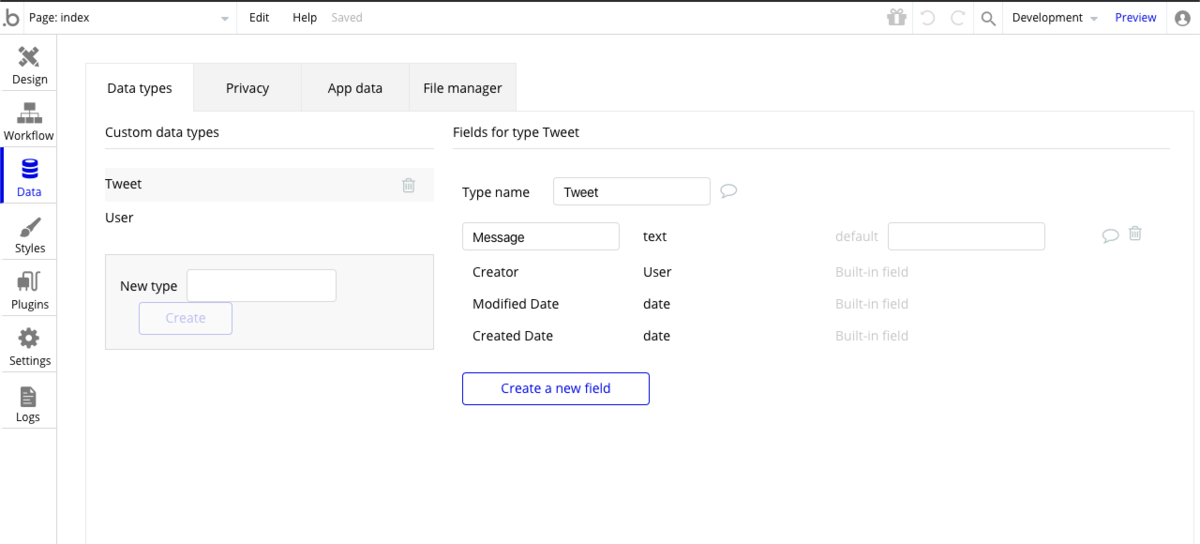This screenshot has width=1200, height=544.
Task: Open the Development version dropdown
Action: pyautogui.click(x=1054, y=18)
